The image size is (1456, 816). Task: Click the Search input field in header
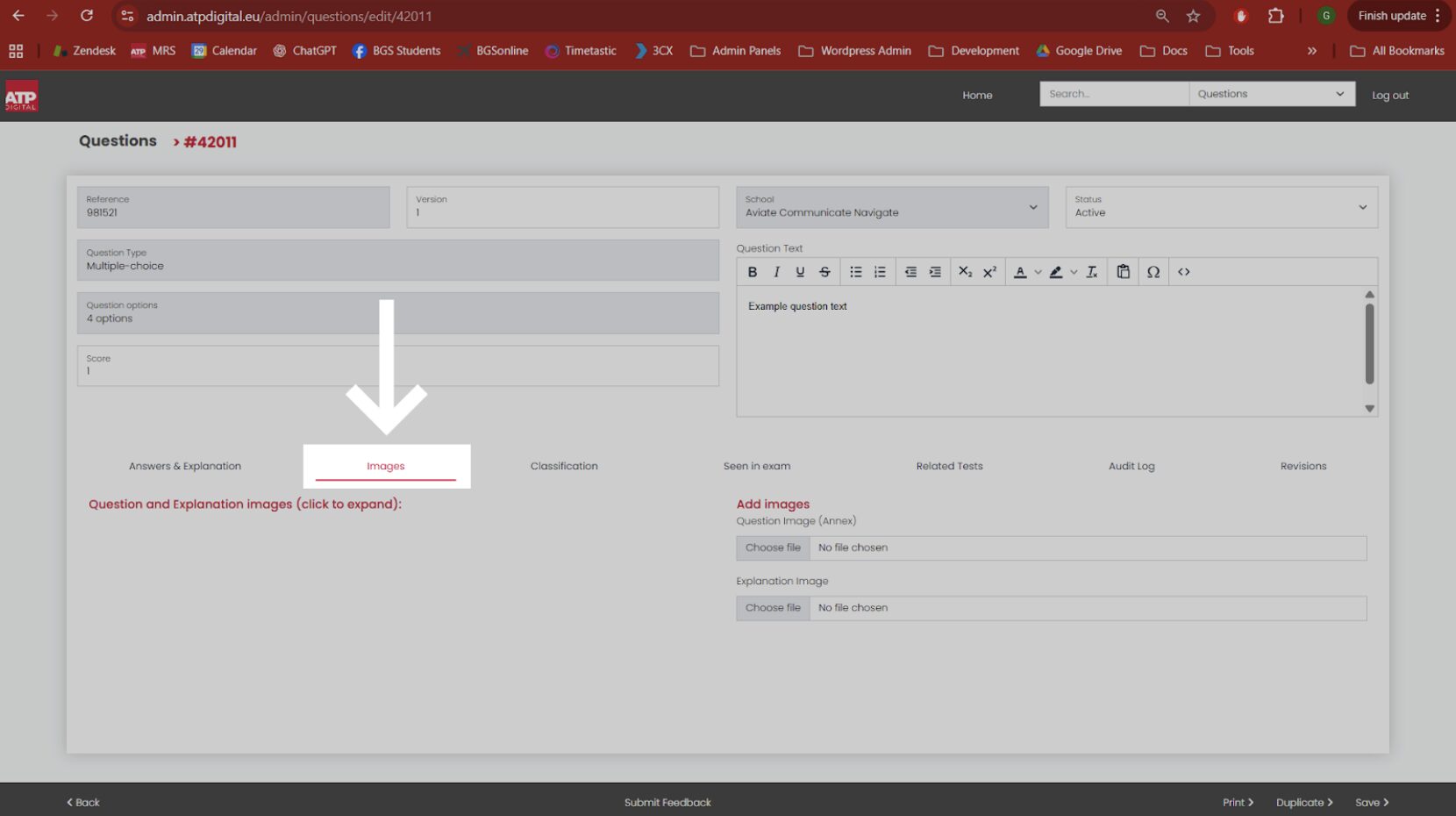tap(1114, 94)
